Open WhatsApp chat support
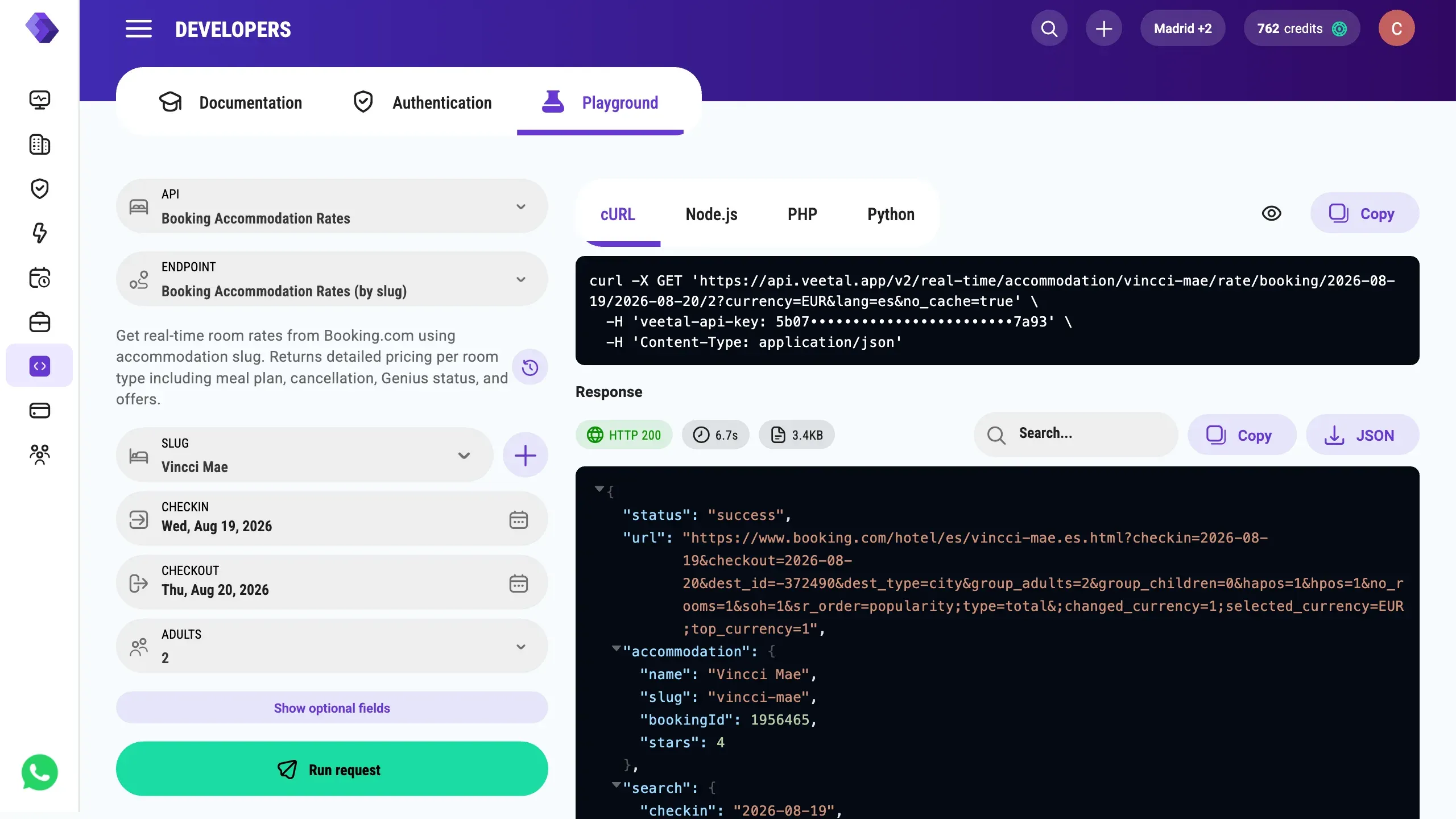1456x819 pixels. point(39,772)
